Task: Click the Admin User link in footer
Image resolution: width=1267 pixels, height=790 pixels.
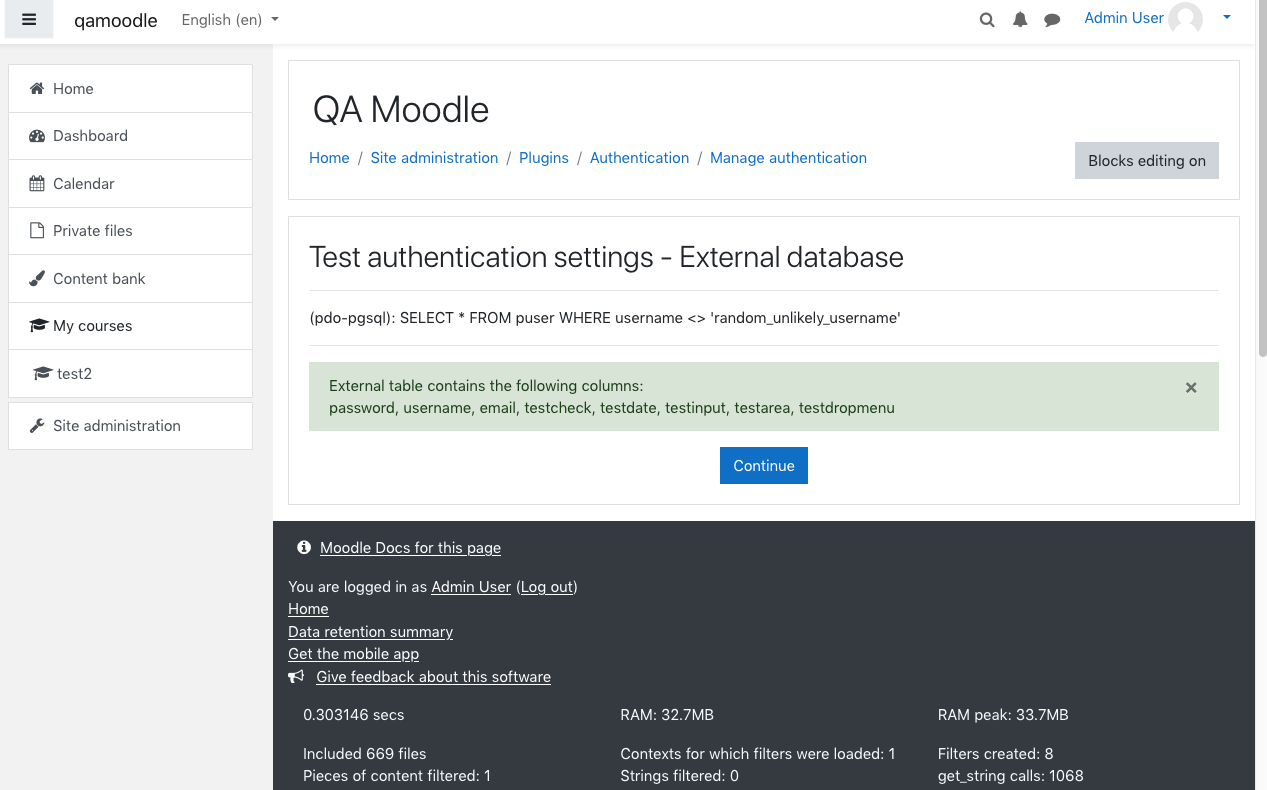Action: click(x=471, y=587)
